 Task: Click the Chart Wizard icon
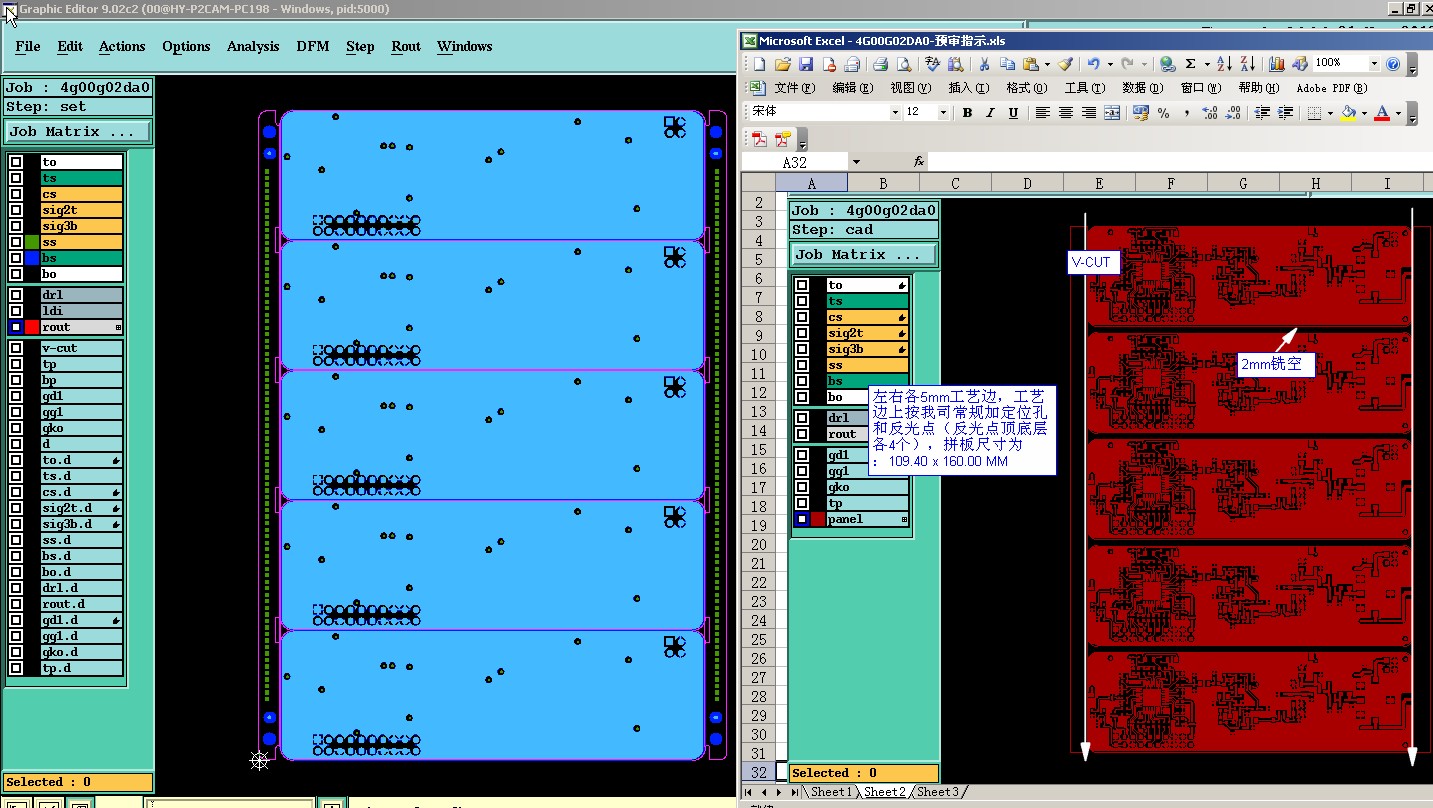(x=1276, y=64)
